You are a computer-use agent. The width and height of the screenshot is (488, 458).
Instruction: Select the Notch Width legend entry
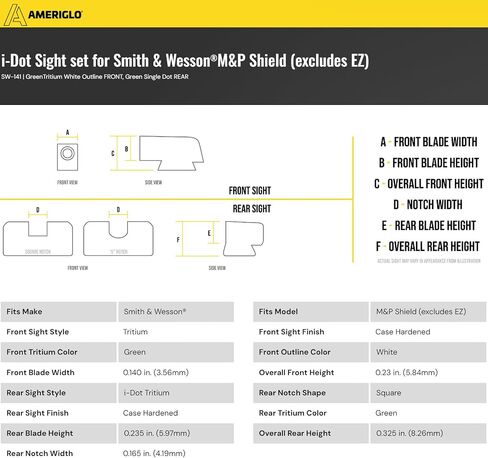pos(428,205)
